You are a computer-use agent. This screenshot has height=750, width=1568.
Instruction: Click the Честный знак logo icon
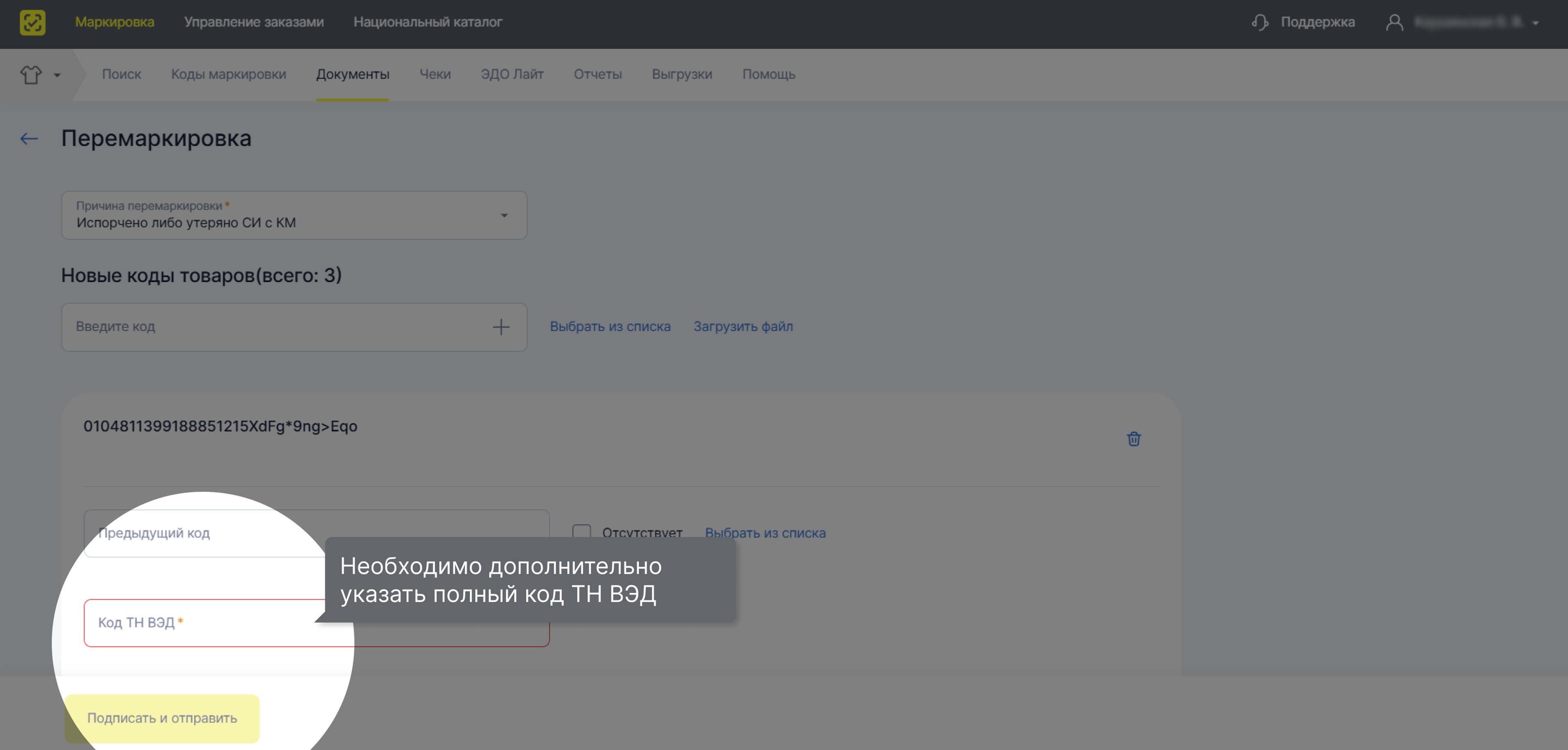[x=32, y=23]
